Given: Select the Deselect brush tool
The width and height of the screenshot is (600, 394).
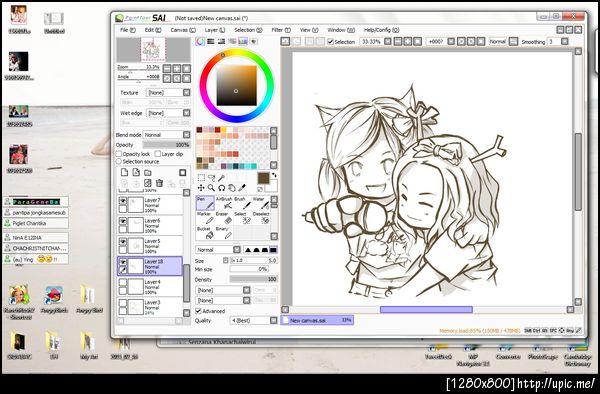Looking at the screenshot, I should [261, 218].
